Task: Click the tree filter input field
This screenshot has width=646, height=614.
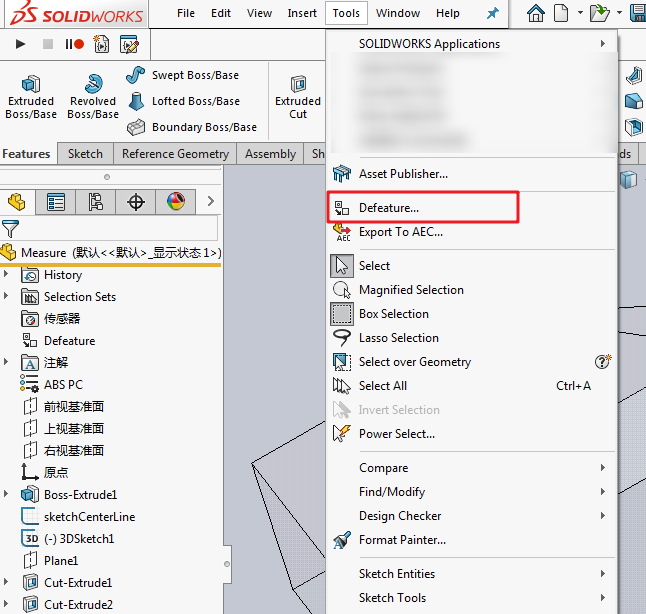Action: 118,228
